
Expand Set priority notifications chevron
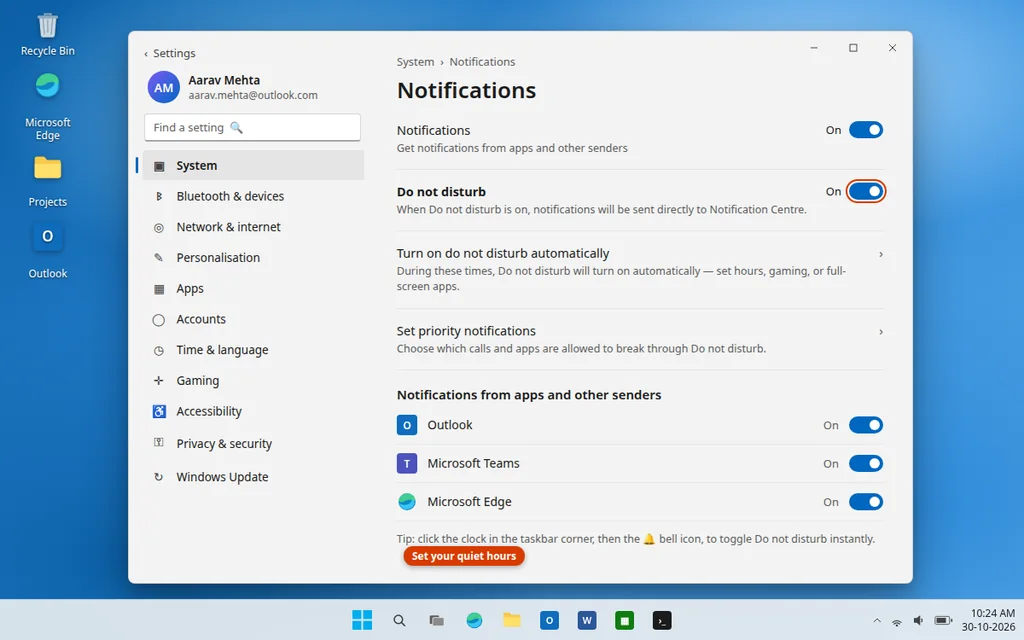(881, 332)
